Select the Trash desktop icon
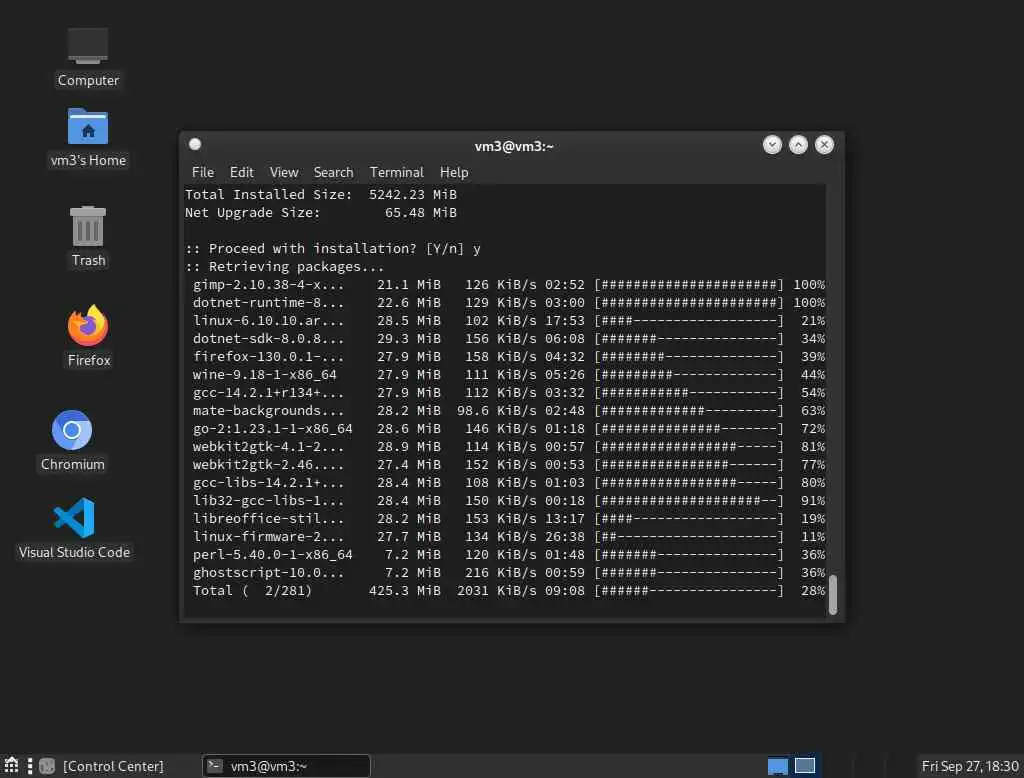Viewport: 1024px width, 778px height. click(88, 236)
